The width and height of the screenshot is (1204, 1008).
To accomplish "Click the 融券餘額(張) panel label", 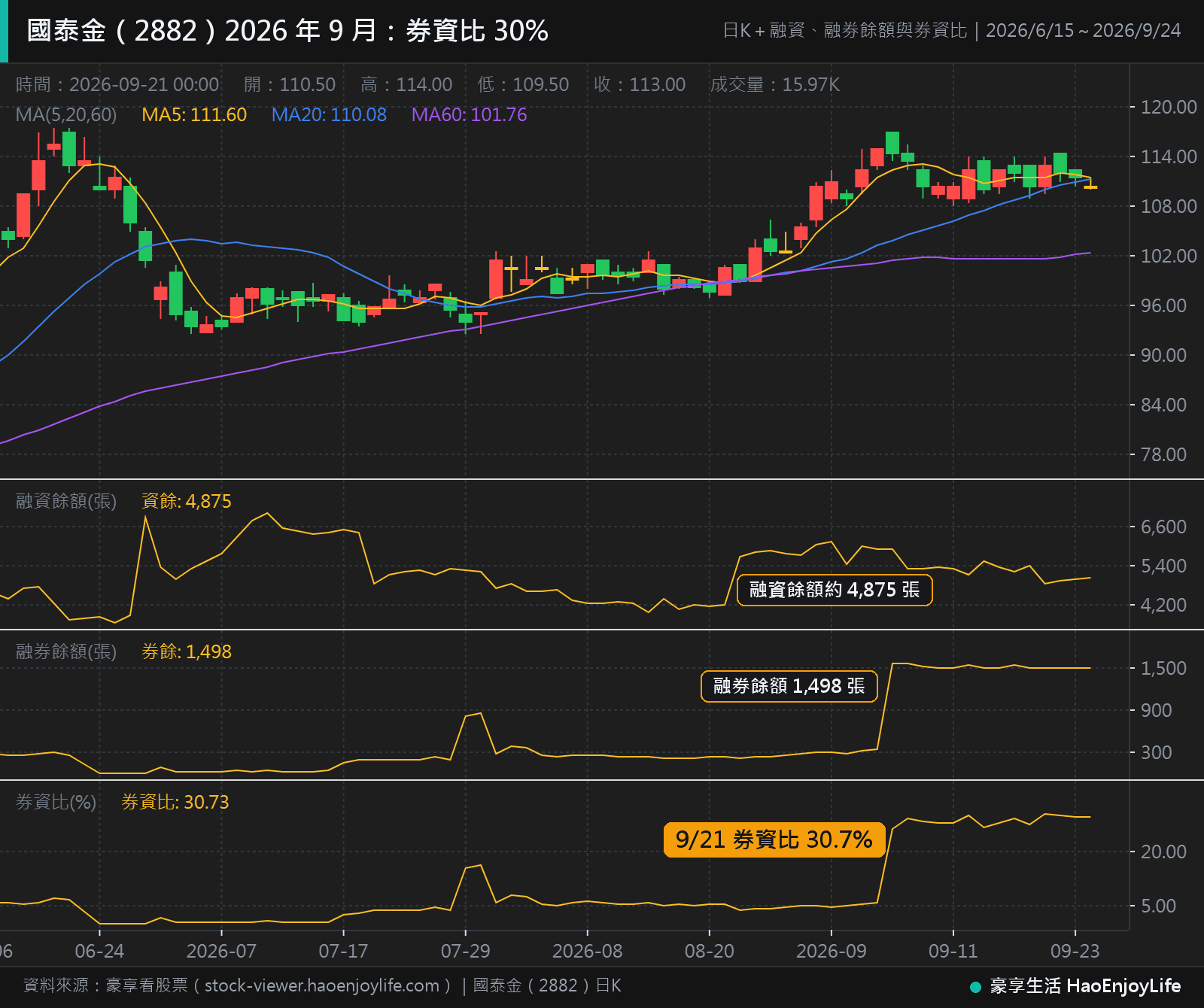I will click(66, 651).
